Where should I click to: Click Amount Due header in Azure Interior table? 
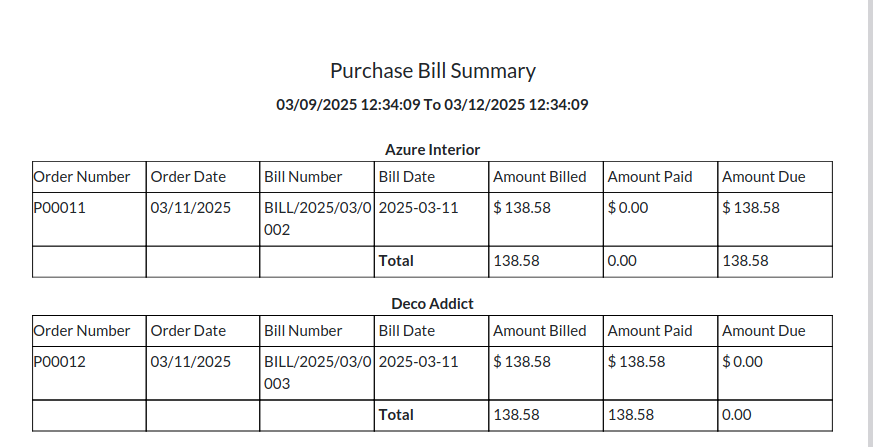[764, 177]
